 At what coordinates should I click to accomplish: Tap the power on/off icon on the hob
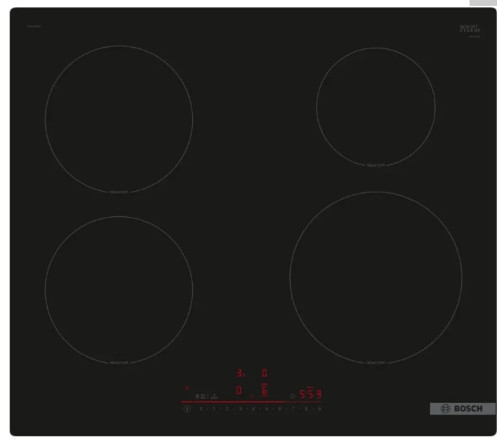[187, 408]
